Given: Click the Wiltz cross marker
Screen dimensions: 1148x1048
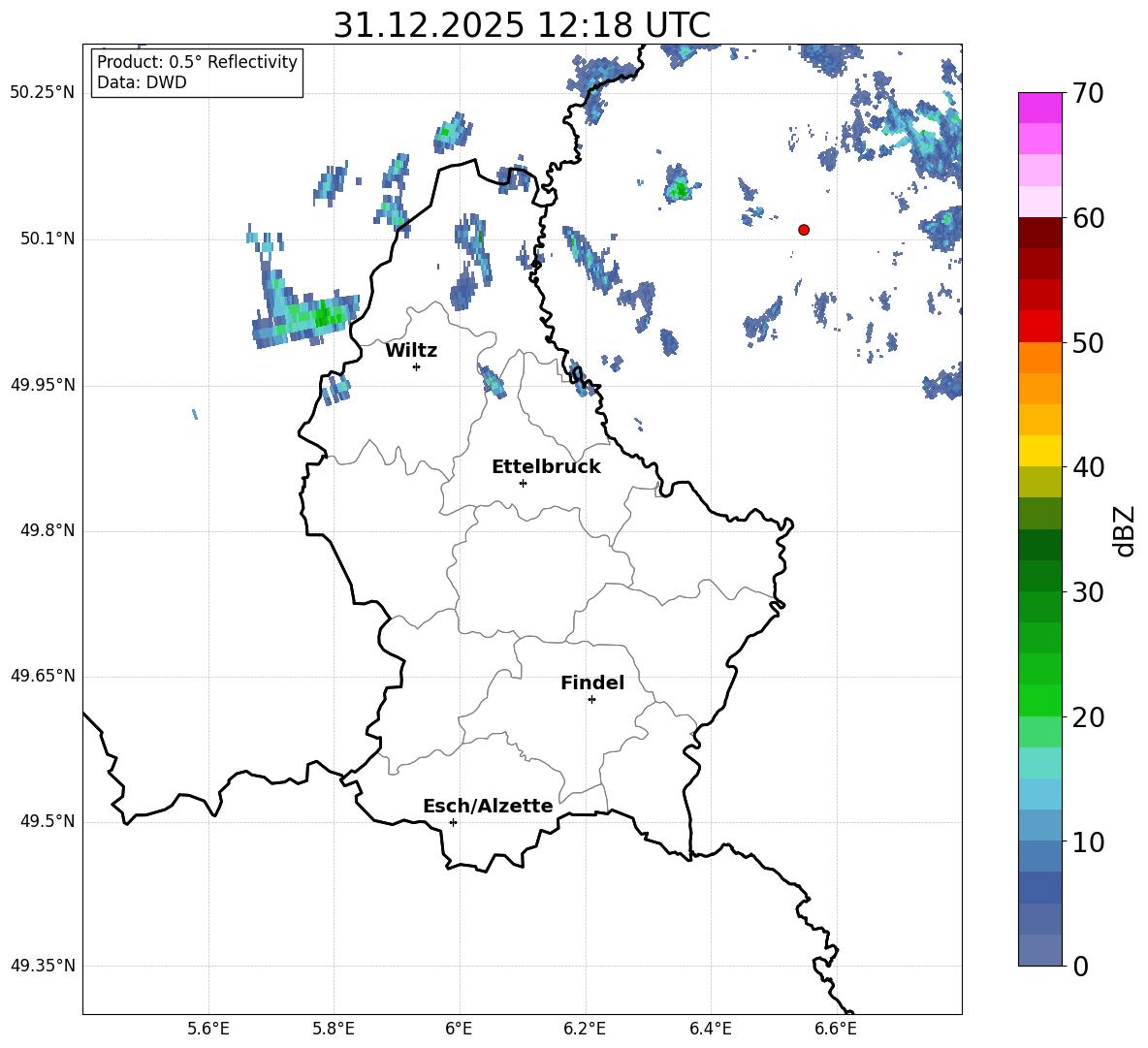Looking at the screenshot, I should click(x=417, y=366).
